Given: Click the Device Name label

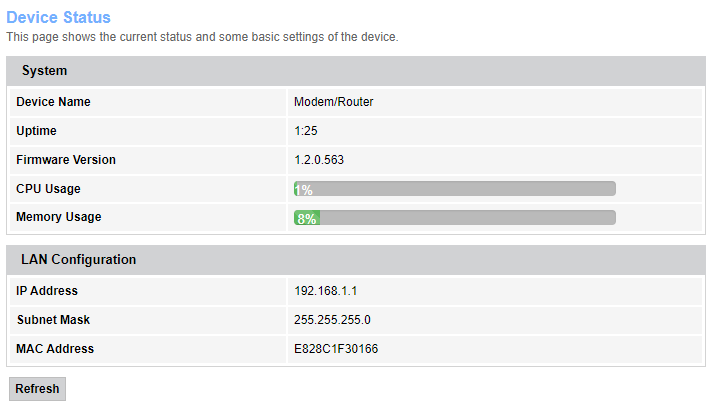Looking at the screenshot, I should tap(53, 102).
